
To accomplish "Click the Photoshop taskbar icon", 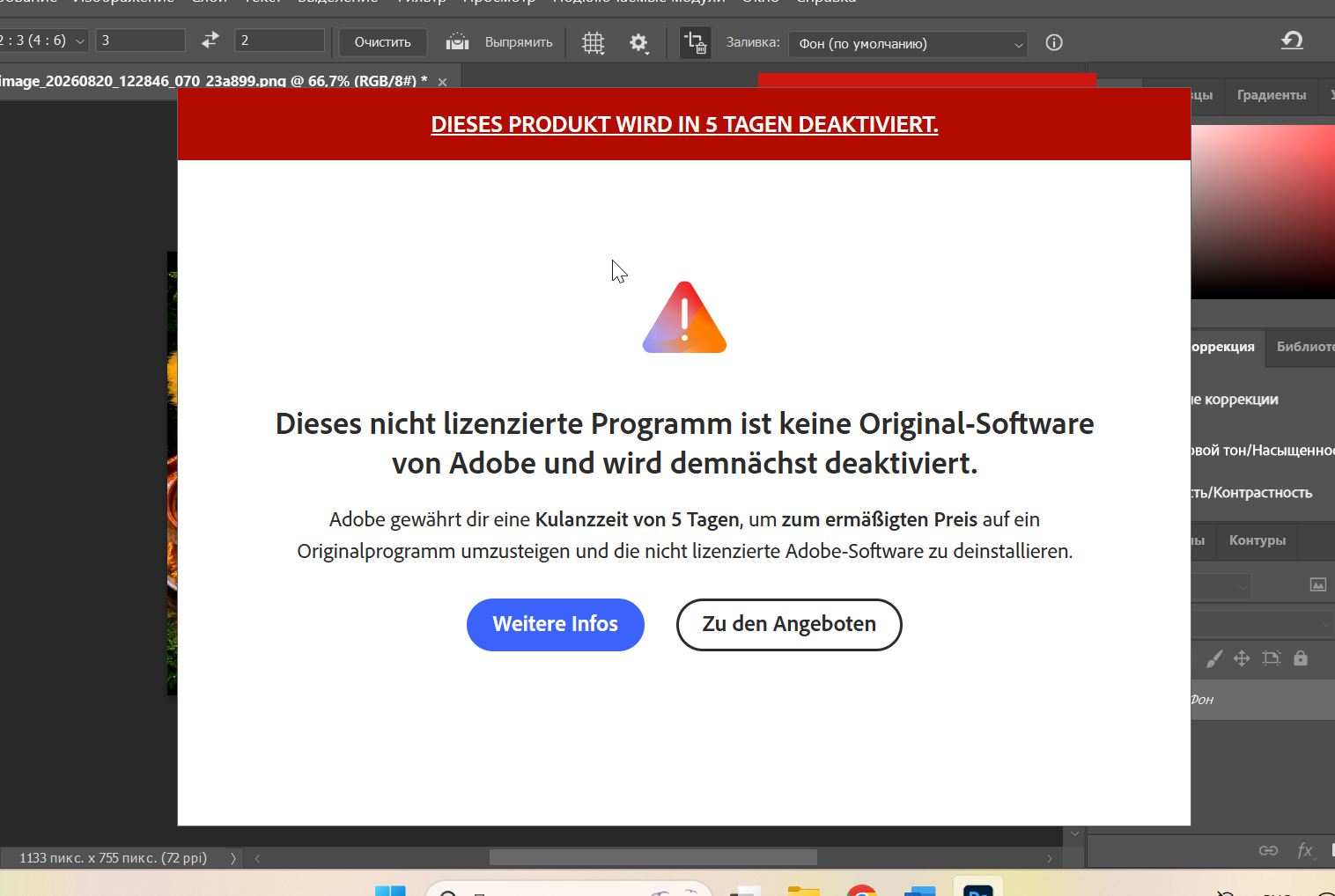I will (x=977, y=887).
